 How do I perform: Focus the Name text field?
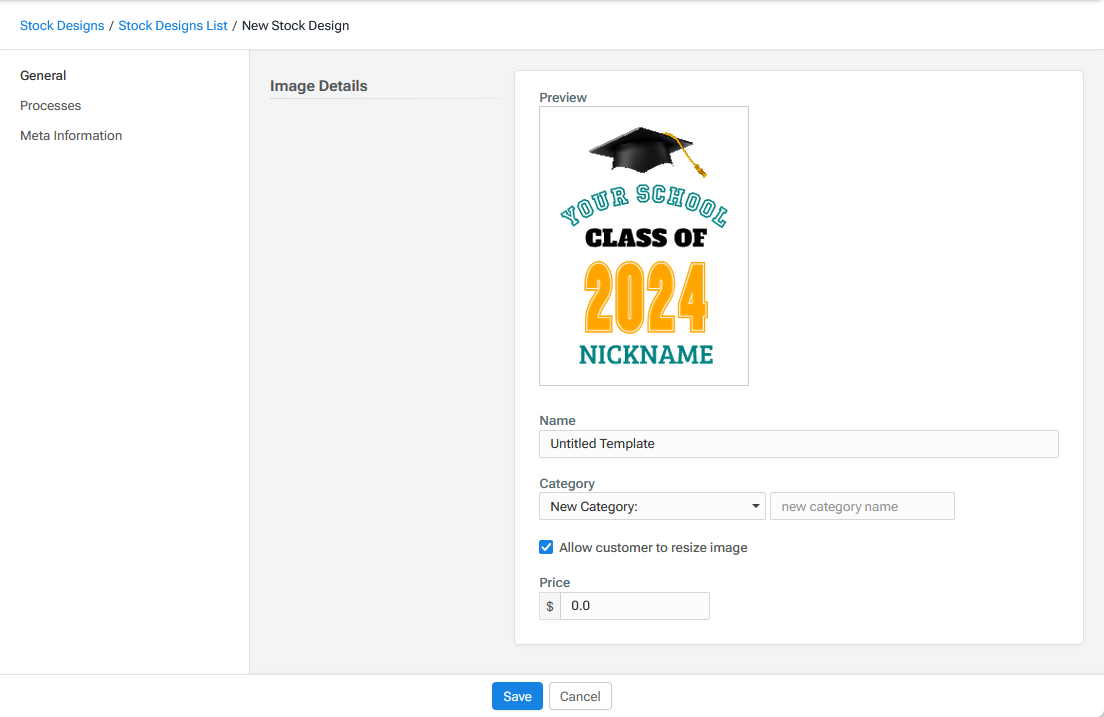[798, 444]
